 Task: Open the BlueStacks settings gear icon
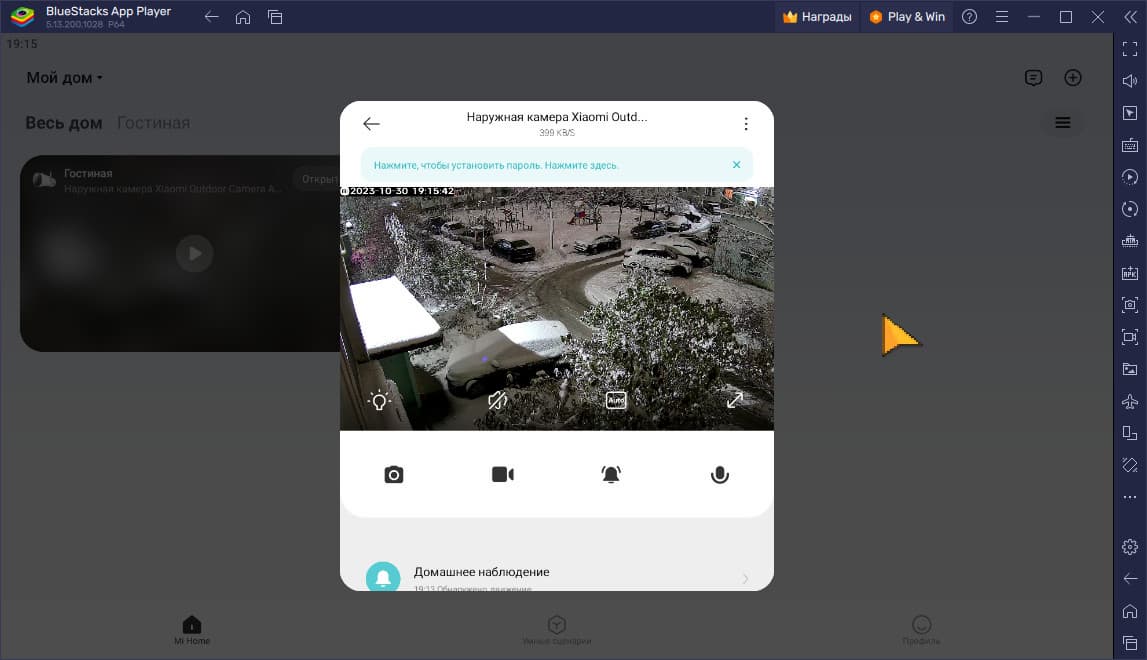click(x=1129, y=547)
